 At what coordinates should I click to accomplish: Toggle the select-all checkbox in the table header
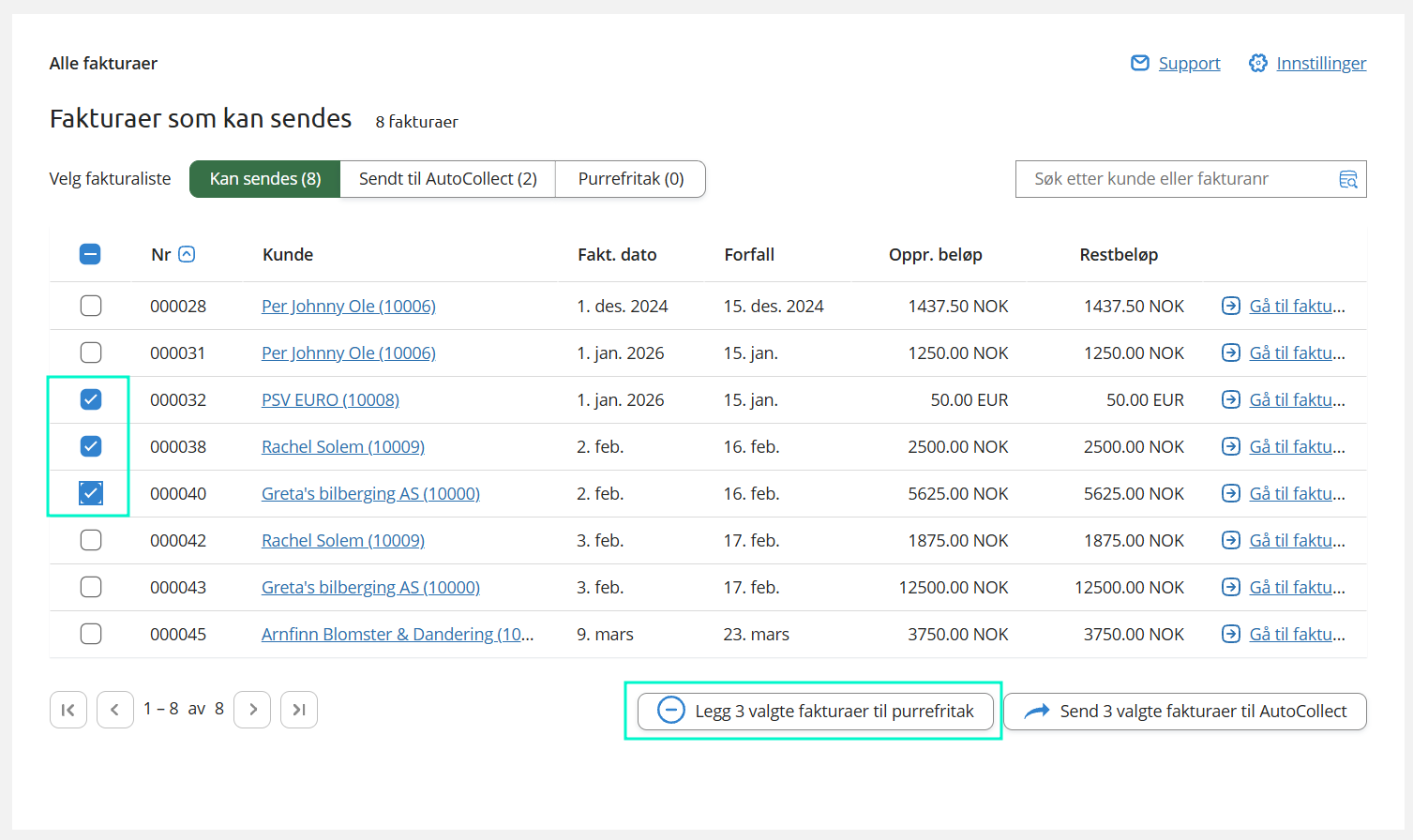[90, 254]
